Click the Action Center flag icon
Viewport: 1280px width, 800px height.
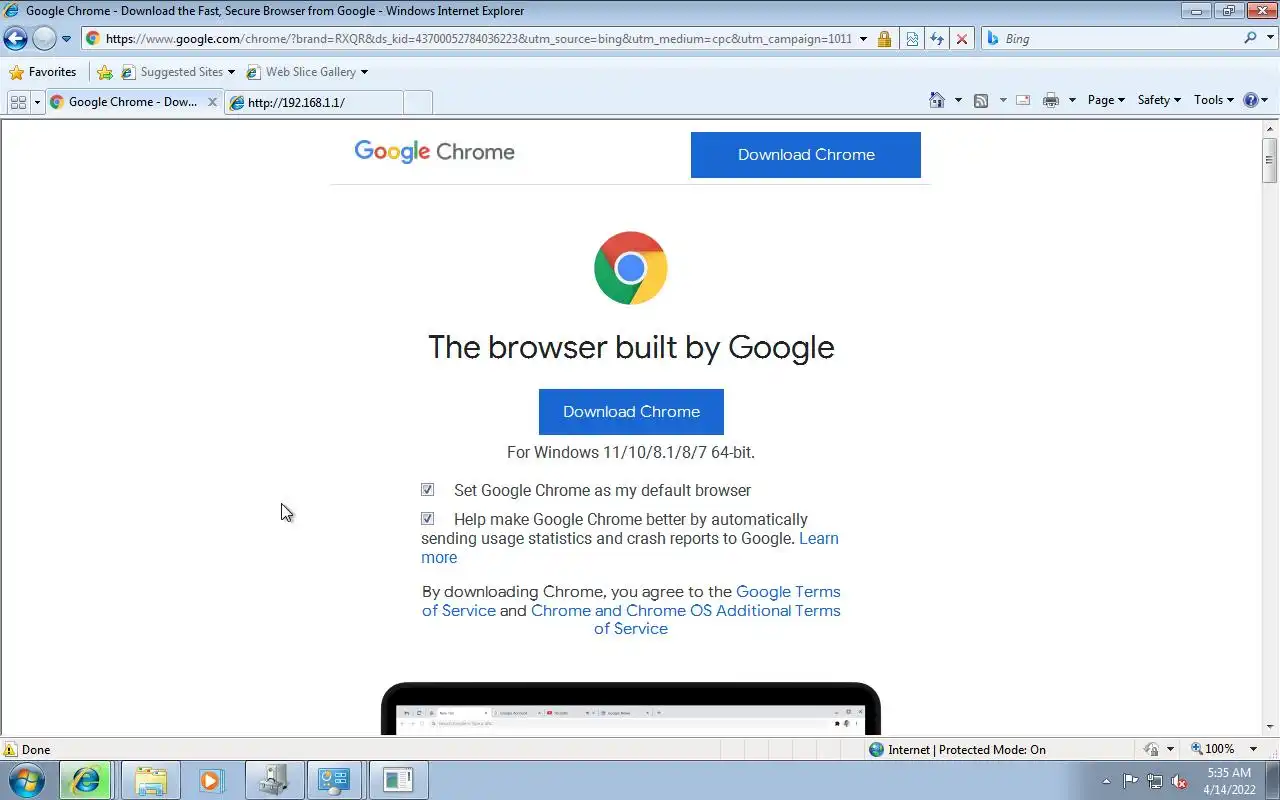(x=1130, y=781)
